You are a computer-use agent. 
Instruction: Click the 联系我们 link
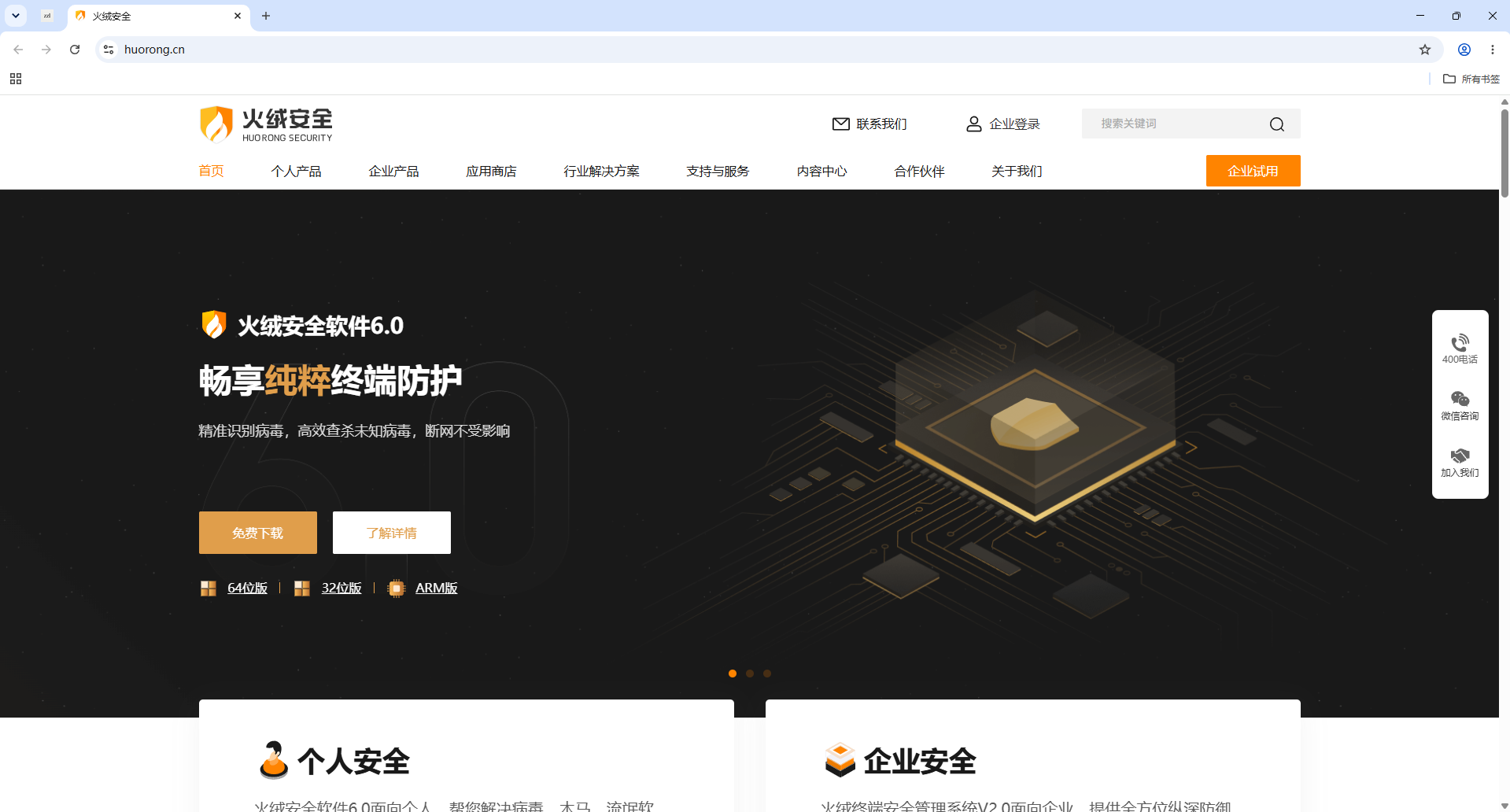(x=881, y=124)
